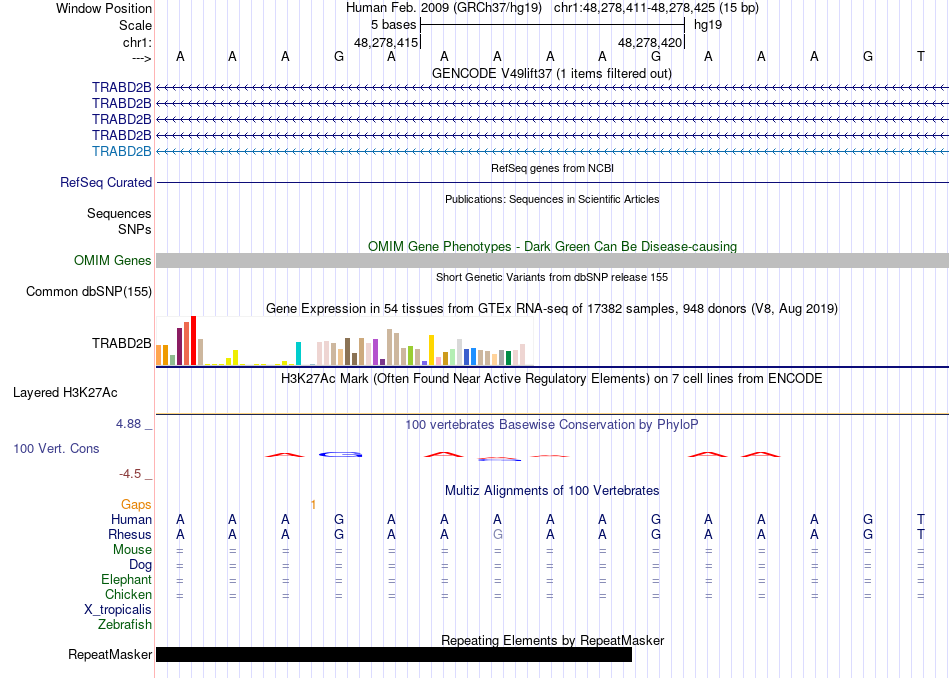Click the bright cyan bar in GTEx chart
Image resolution: width=950 pixels, height=678 pixels.
click(x=298, y=353)
